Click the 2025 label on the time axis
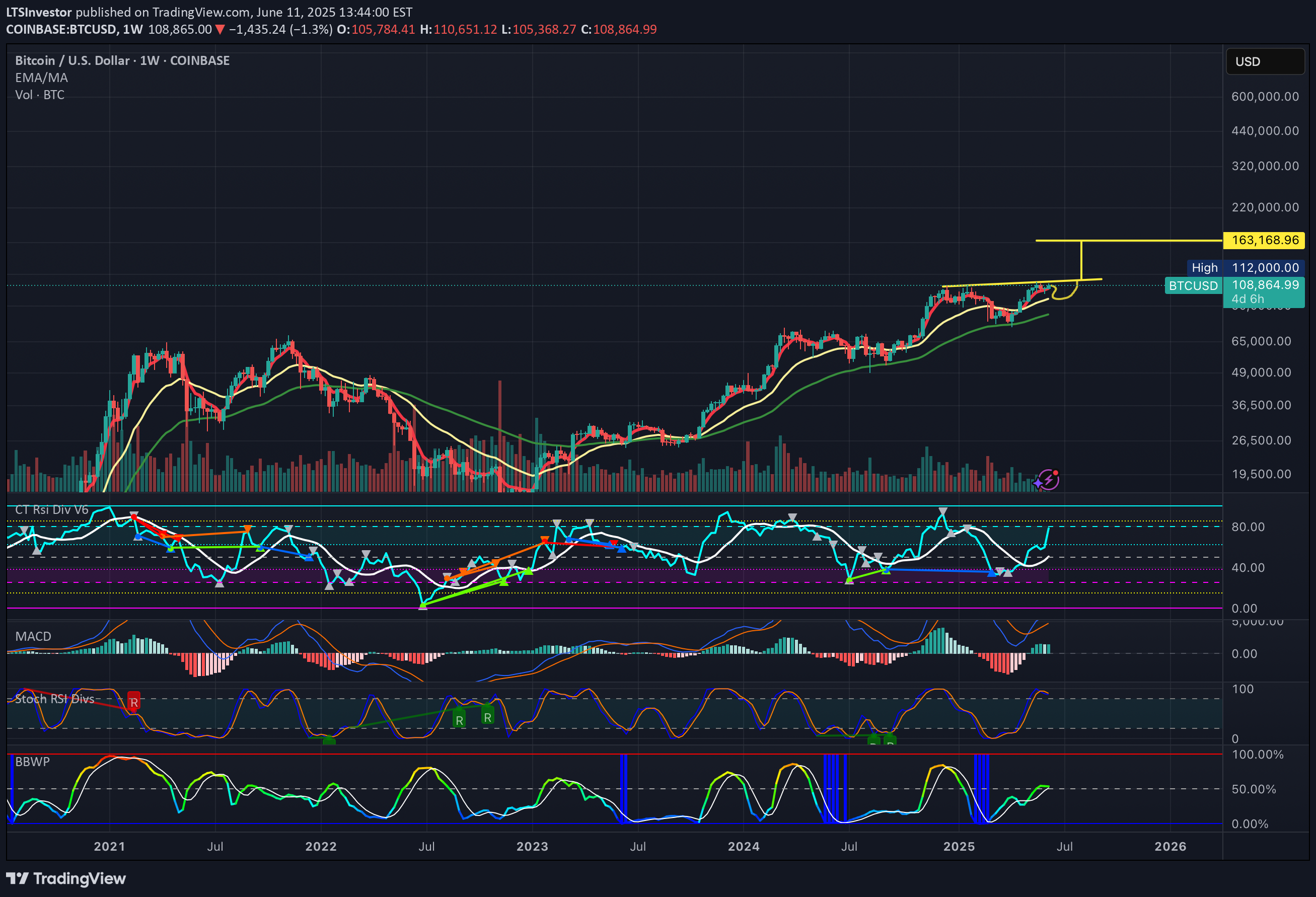Viewport: 1316px width, 897px height. pos(958,847)
